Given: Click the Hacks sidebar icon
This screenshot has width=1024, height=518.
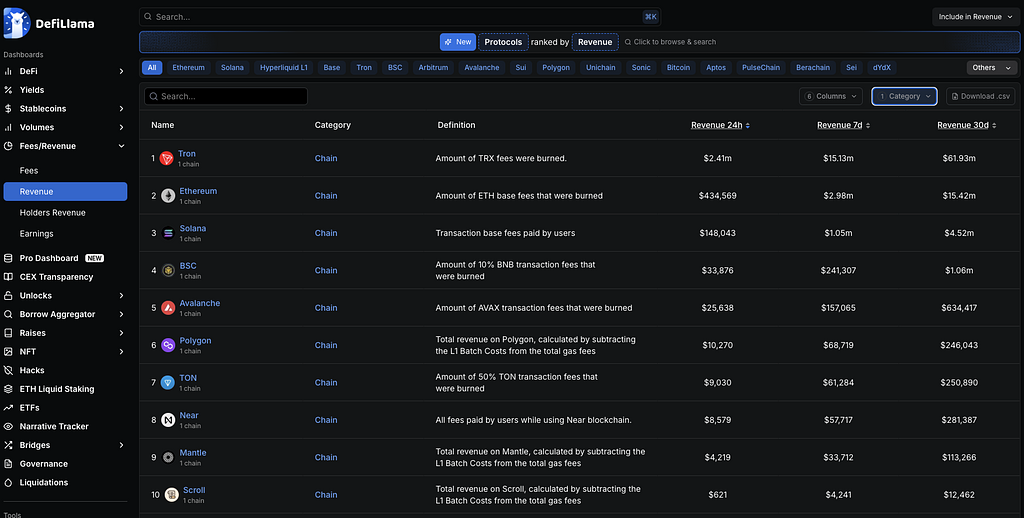Looking at the screenshot, I should [x=9, y=370].
